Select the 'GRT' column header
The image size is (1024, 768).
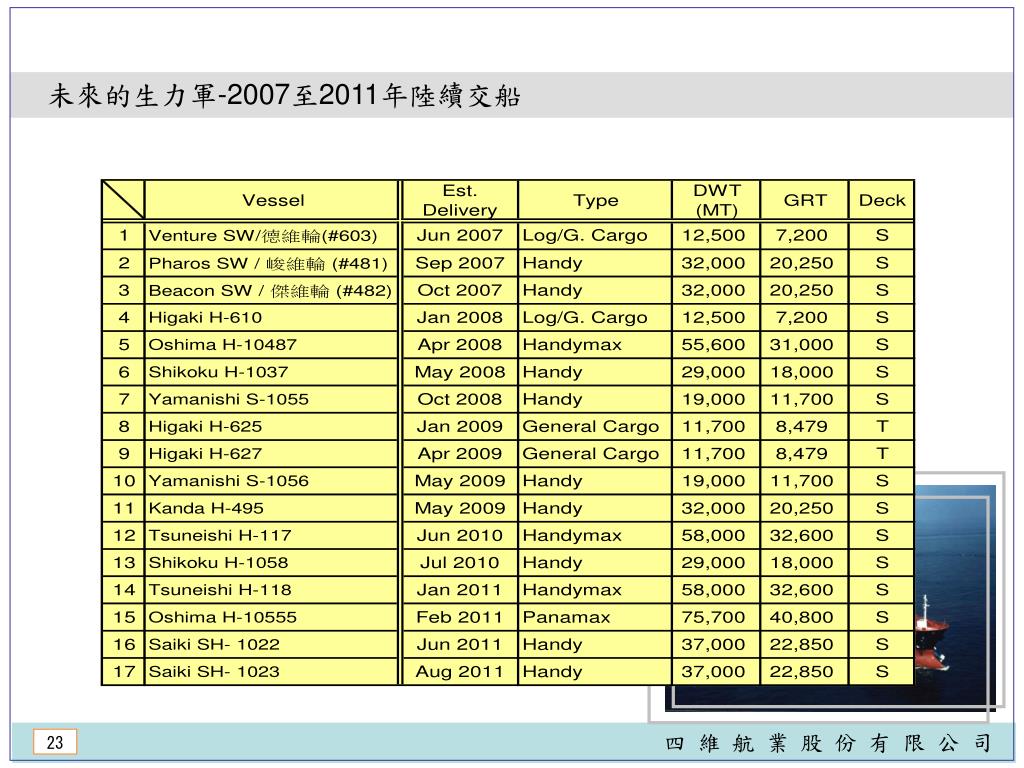click(805, 200)
